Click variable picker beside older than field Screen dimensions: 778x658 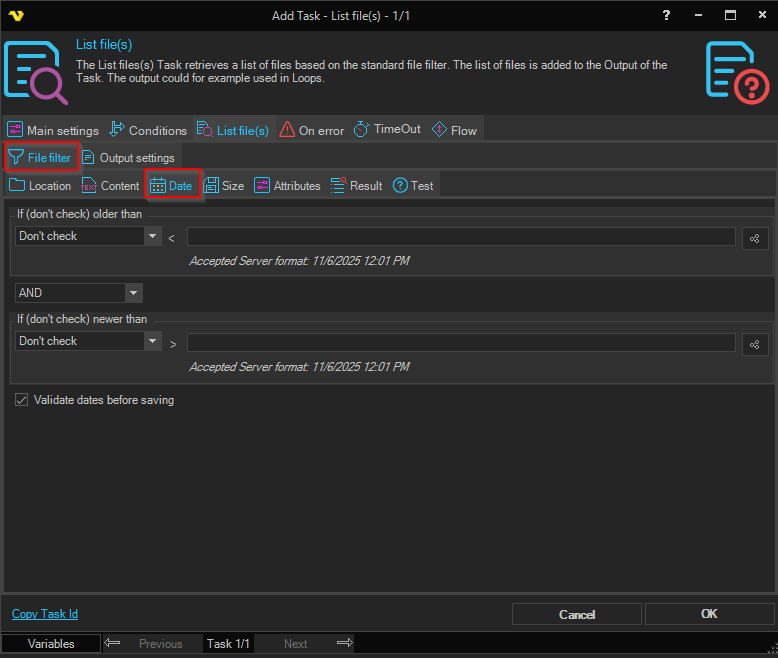tap(755, 239)
